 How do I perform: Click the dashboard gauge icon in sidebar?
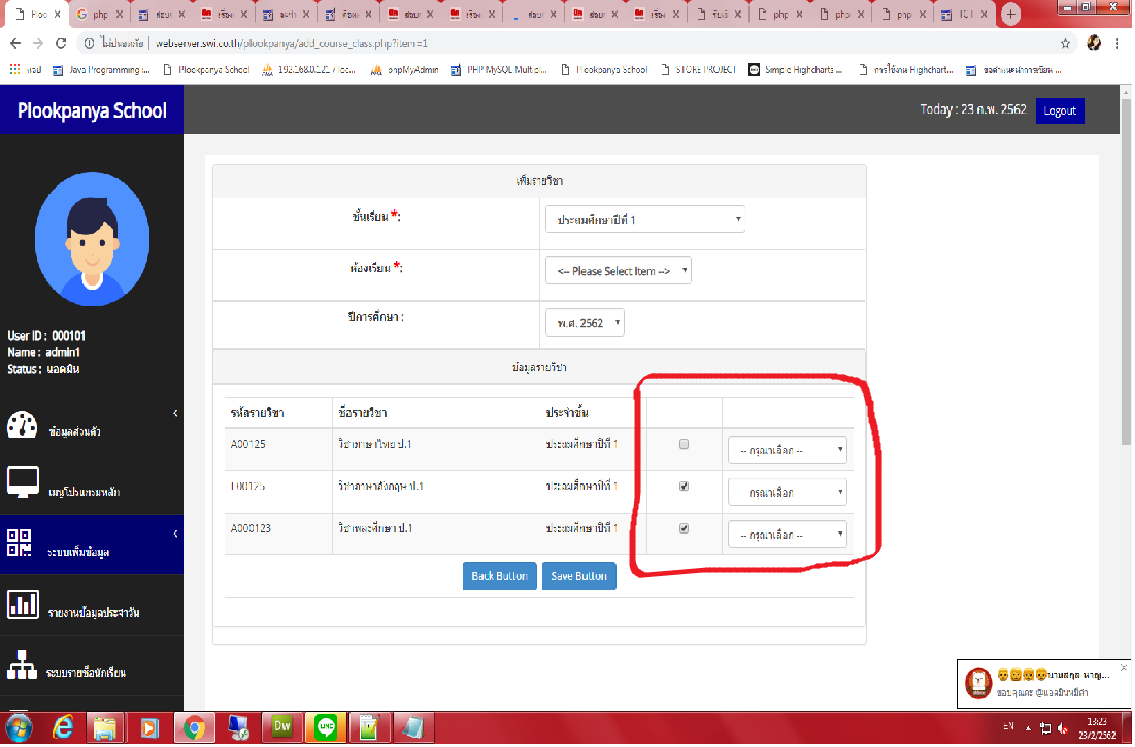click(22, 426)
